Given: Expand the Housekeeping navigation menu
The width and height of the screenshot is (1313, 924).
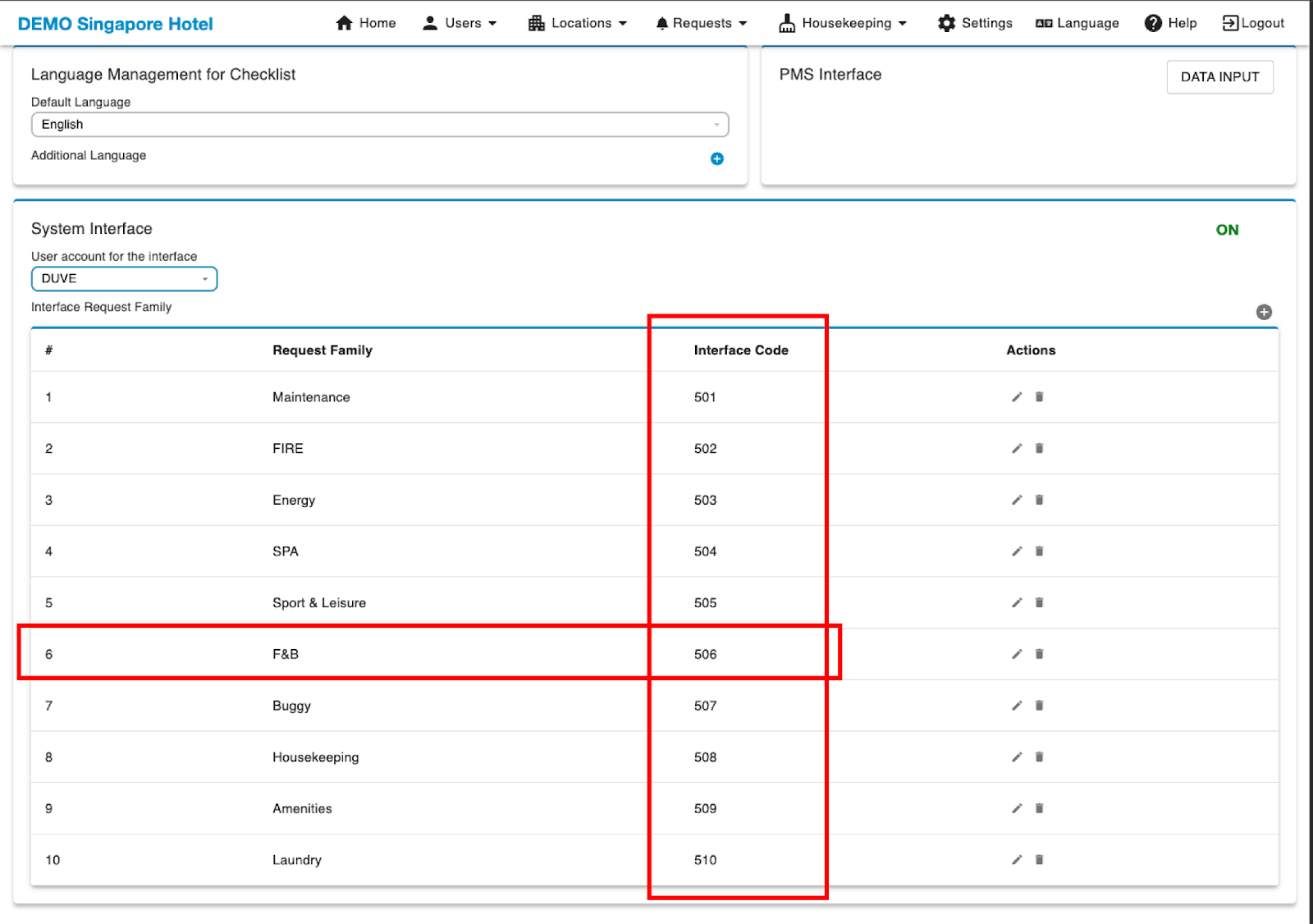Looking at the screenshot, I should pos(843,23).
